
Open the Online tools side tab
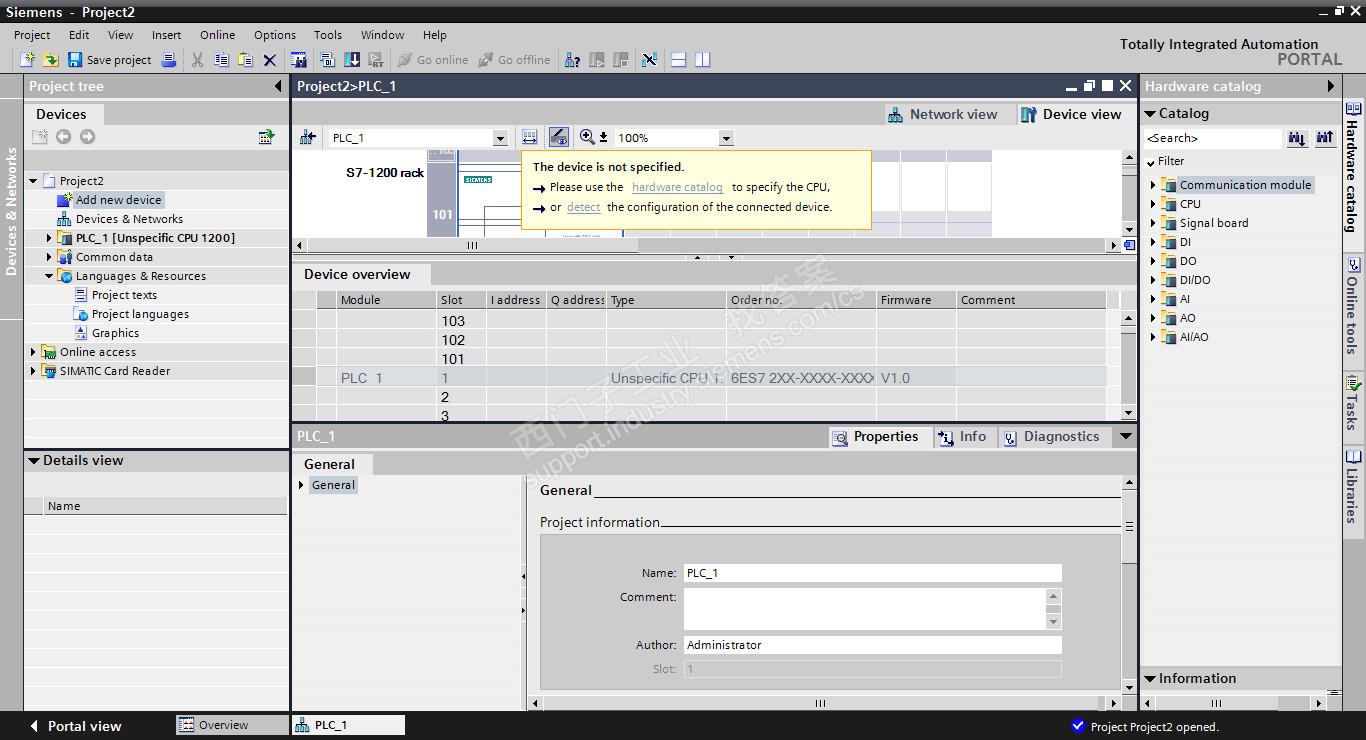(x=1353, y=306)
